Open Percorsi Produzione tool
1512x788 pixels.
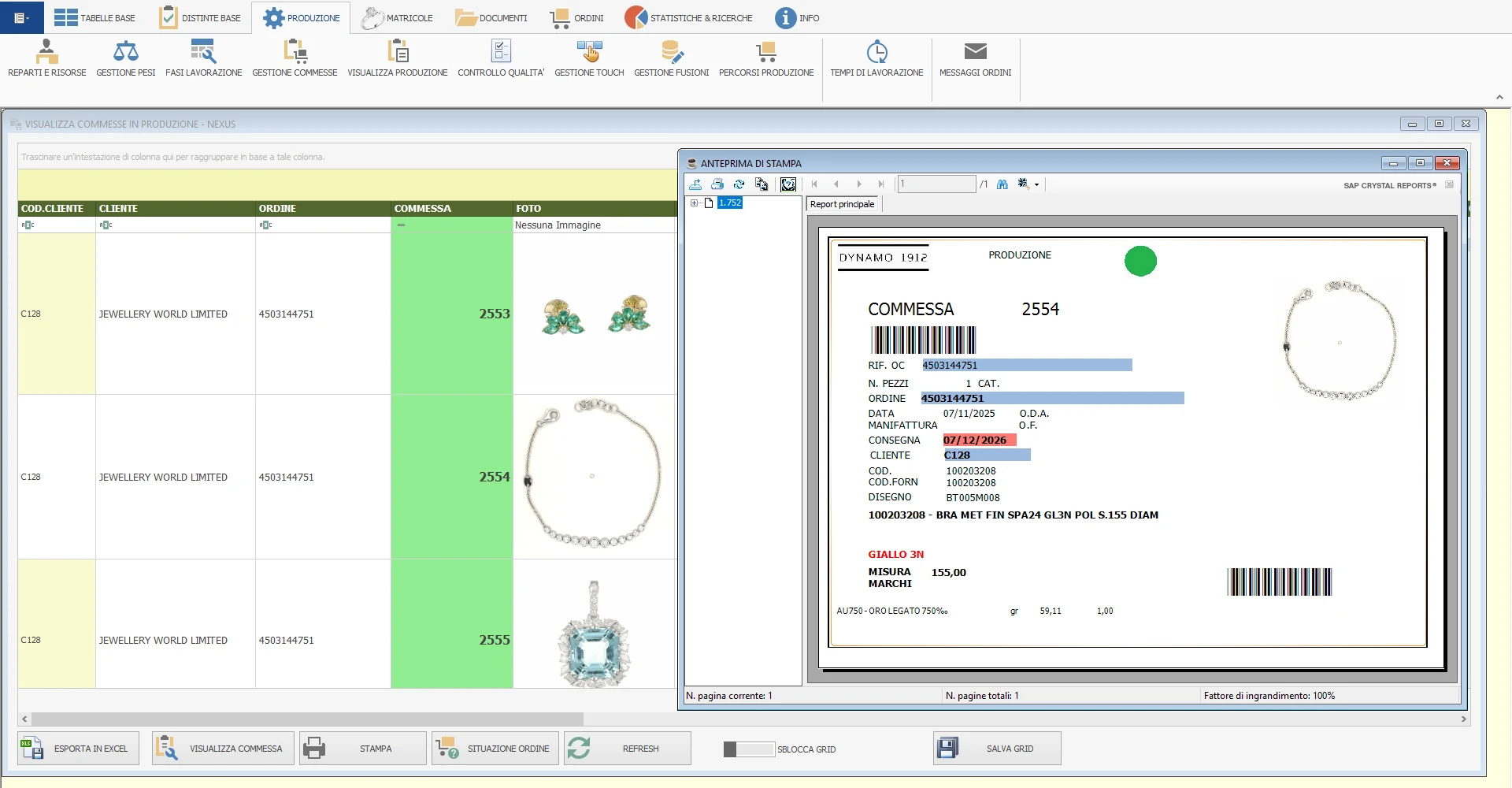point(766,58)
